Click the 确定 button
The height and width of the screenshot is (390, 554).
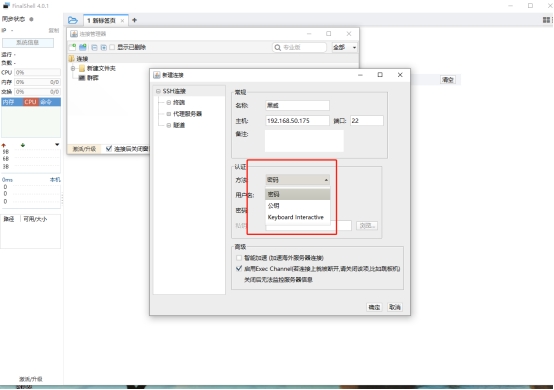click(374, 307)
